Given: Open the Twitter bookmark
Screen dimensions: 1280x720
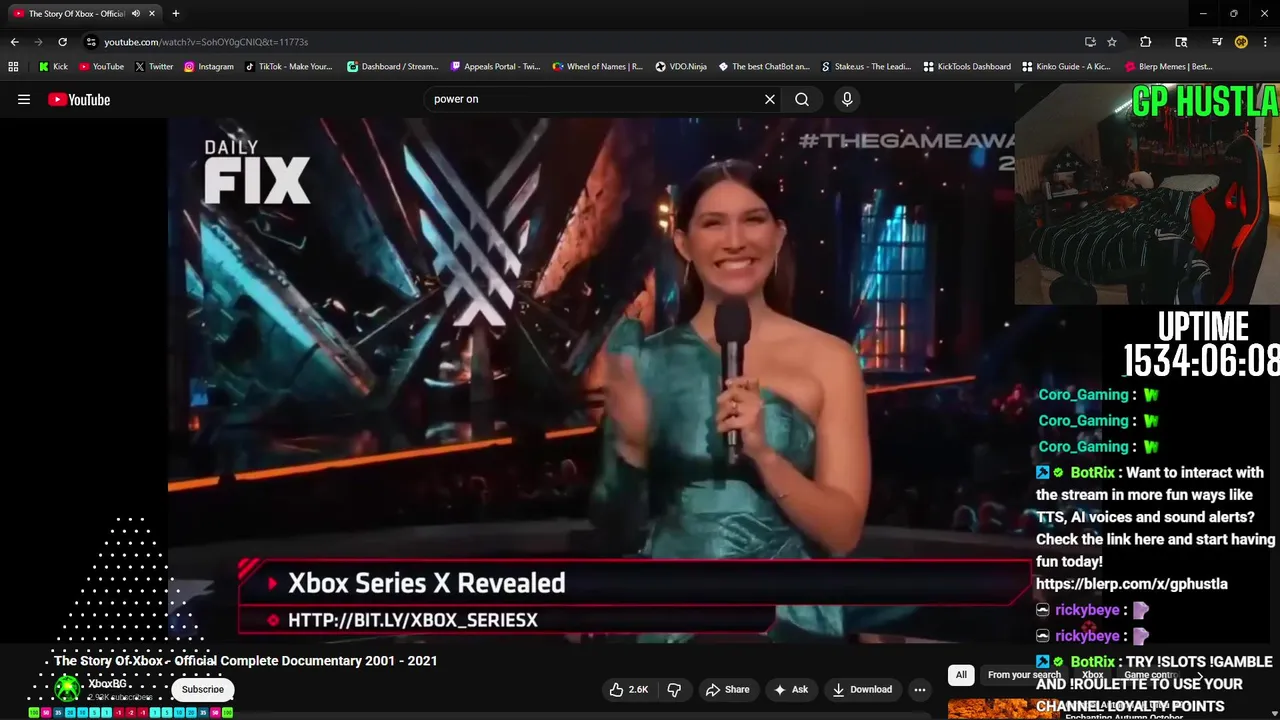Looking at the screenshot, I should 153,67.
